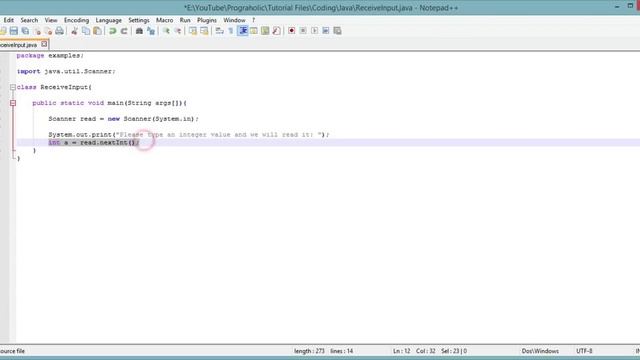Open the Search menu
This screenshot has height=360, width=640.
[x=29, y=20]
